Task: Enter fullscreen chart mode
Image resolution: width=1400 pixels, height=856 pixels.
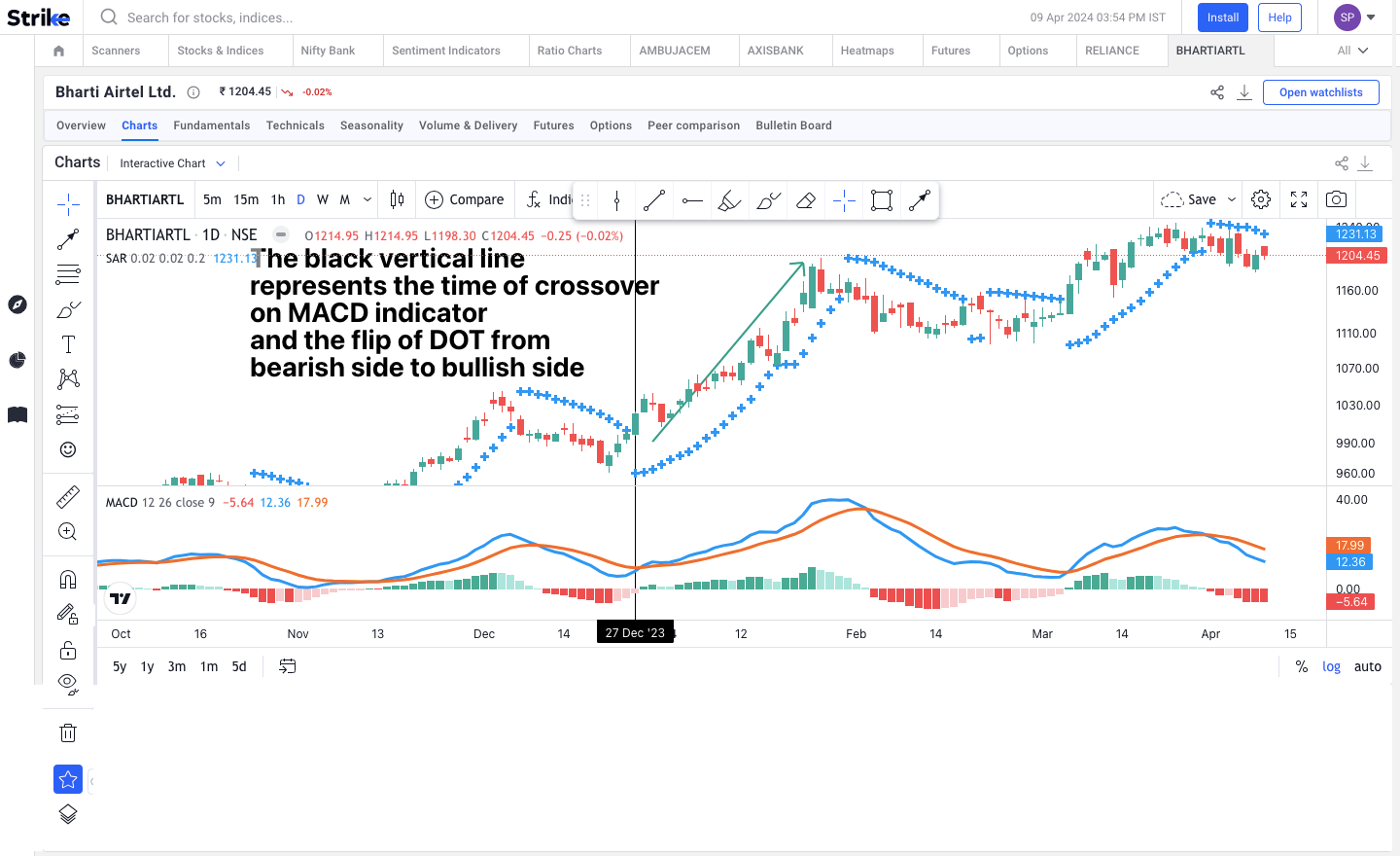Action: click(1299, 199)
